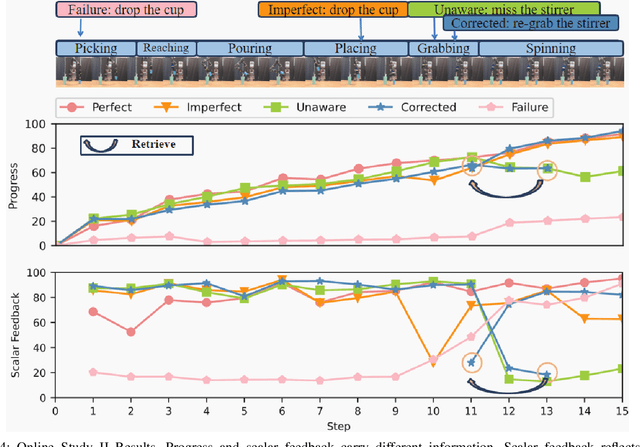Click the curved retrieve arrow in Scalar Feedback plot

[x=508, y=386]
